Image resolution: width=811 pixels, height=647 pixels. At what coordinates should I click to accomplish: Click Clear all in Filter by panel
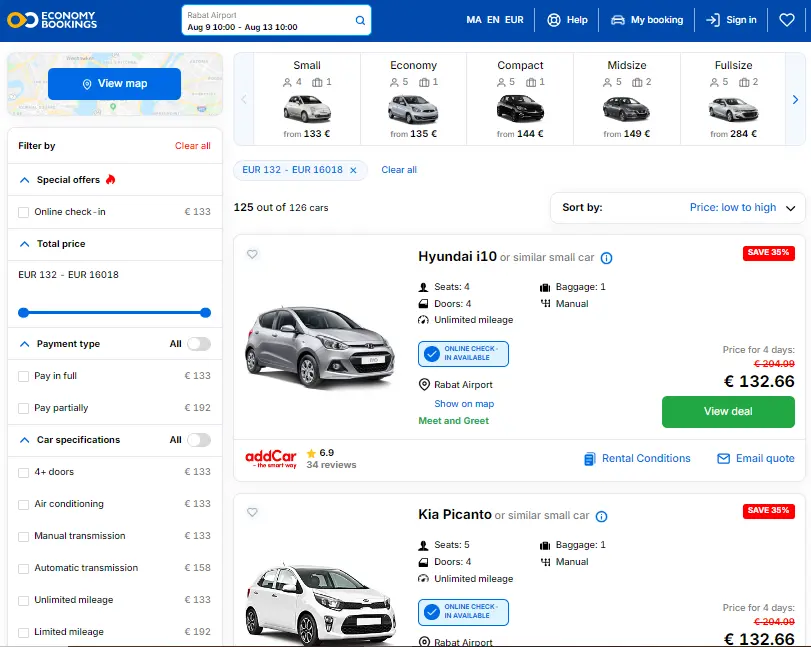tap(192, 146)
